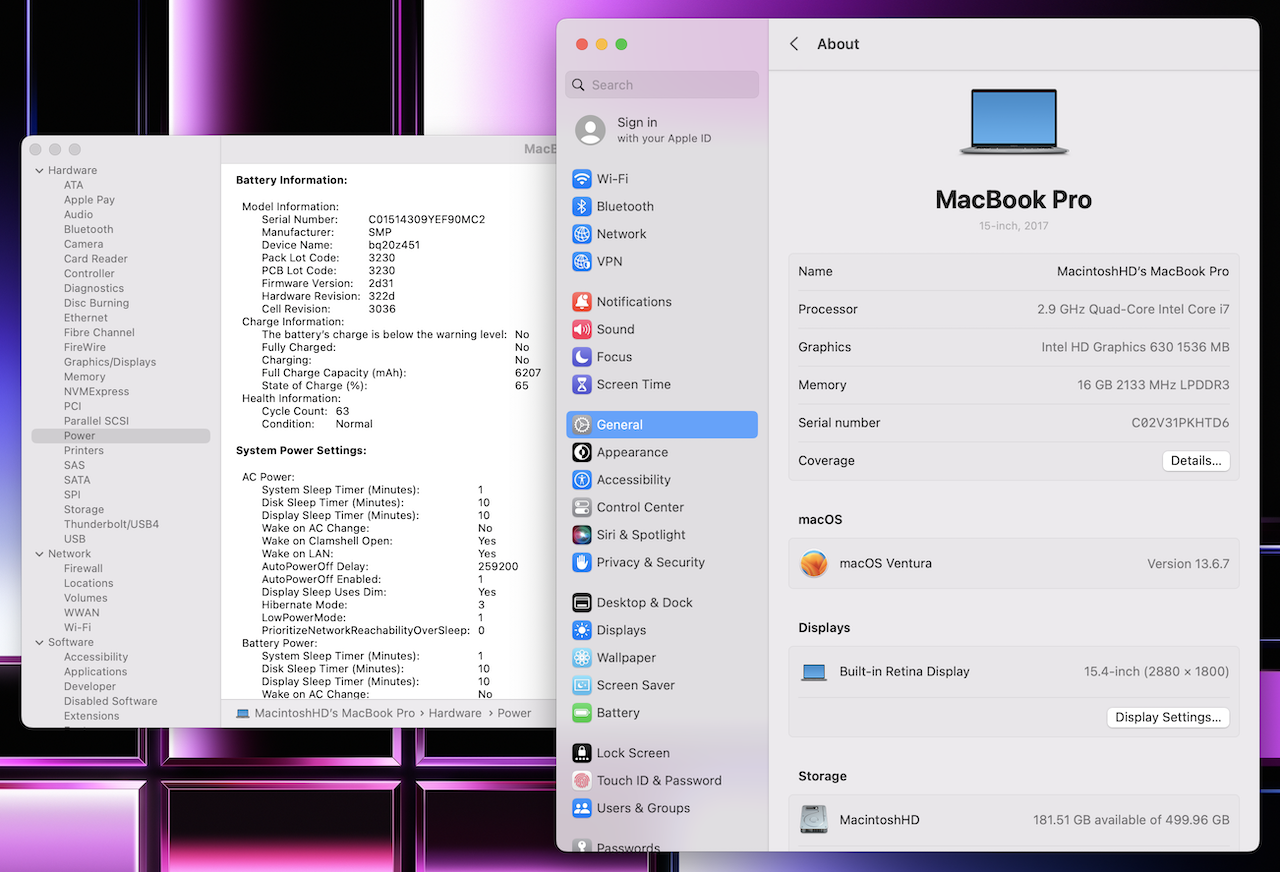Select Extensions in System Information sidebar

pyautogui.click(x=92, y=716)
